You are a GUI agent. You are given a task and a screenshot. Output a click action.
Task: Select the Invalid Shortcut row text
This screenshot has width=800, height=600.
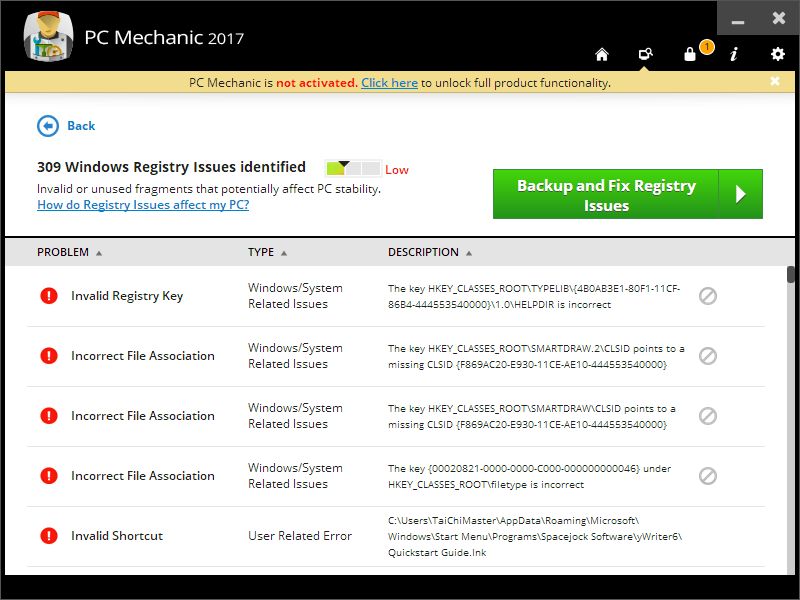[x=117, y=536]
